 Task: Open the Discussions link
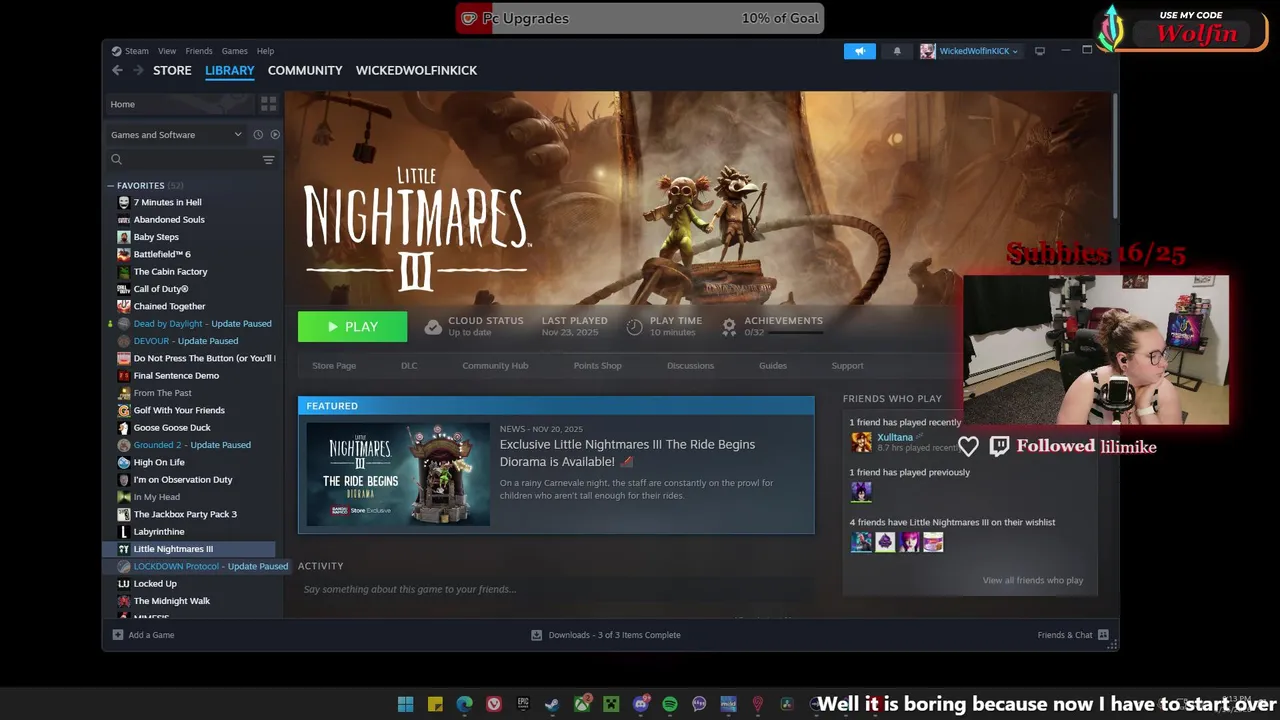tap(690, 366)
